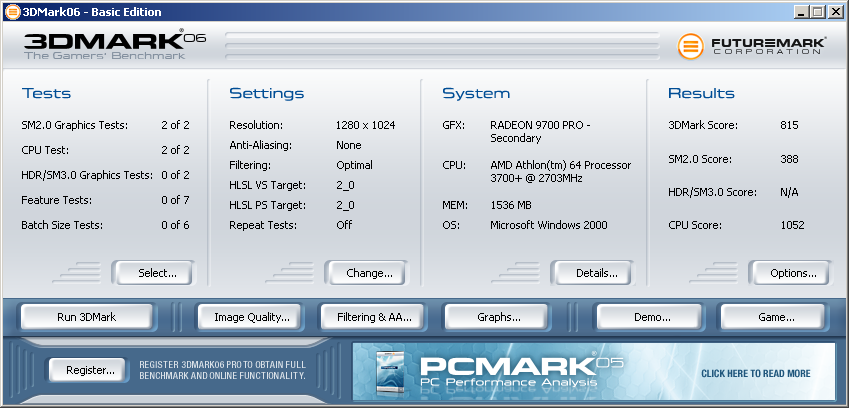Click the Results section heading
This screenshot has height=408, width=849.
pos(701,93)
